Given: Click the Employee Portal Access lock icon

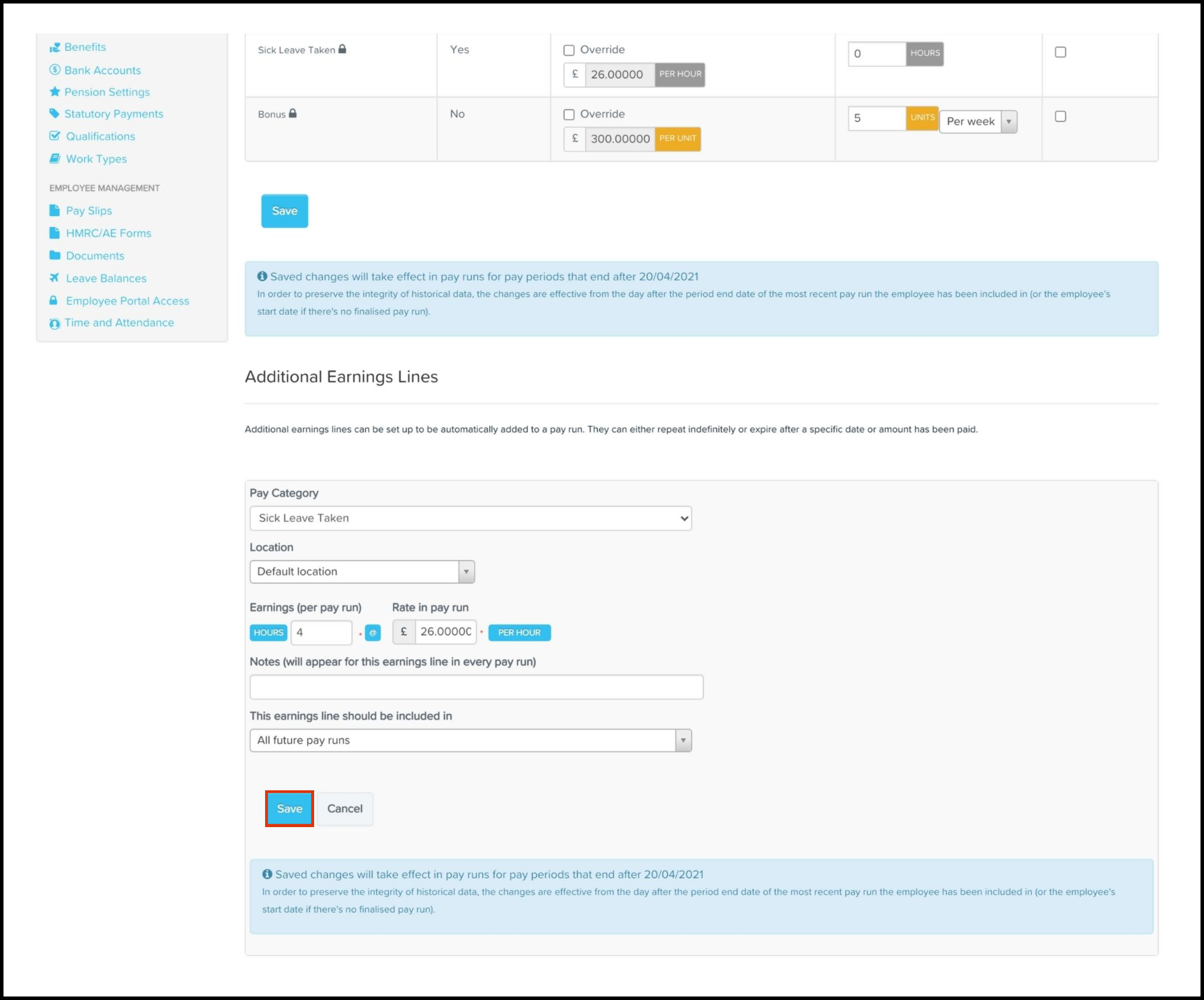Looking at the screenshot, I should [x=54, y=301].
